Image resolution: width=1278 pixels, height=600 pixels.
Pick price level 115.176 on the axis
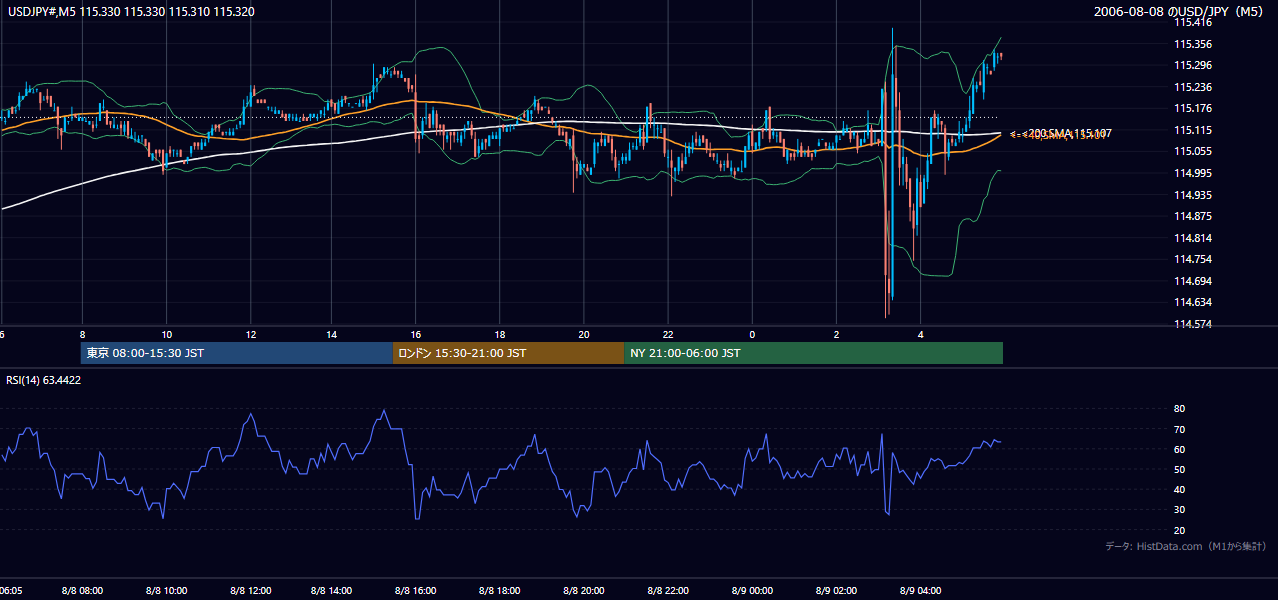pyautogui.click(x=1195, y=108)
